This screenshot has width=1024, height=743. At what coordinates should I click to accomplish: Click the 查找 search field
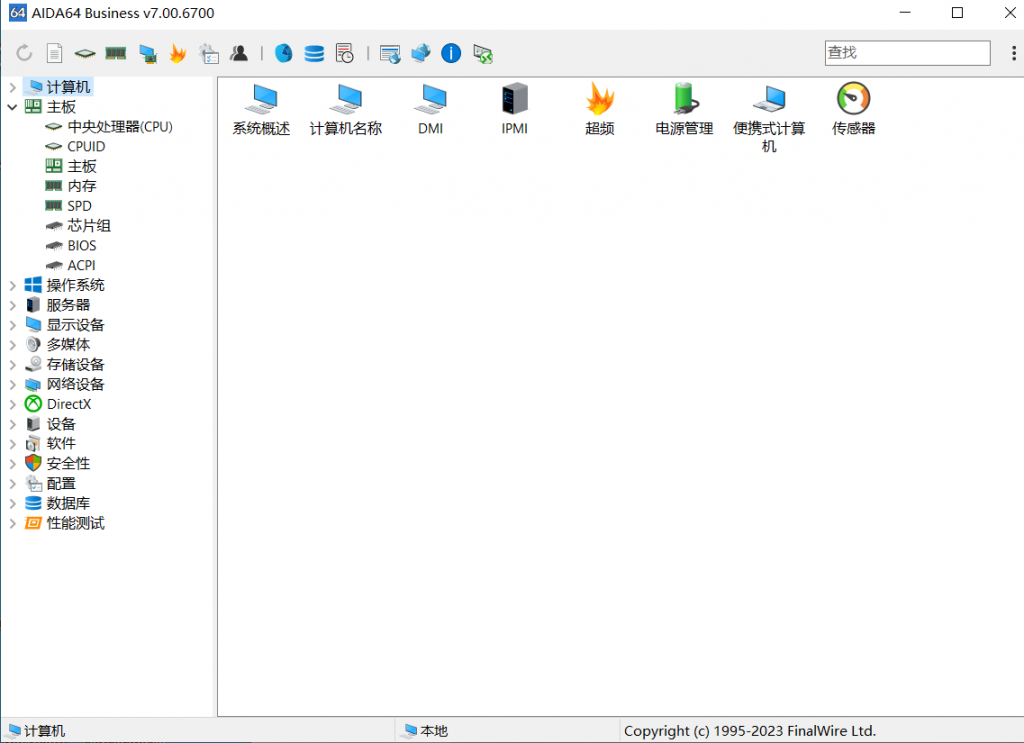click(906, 53)
